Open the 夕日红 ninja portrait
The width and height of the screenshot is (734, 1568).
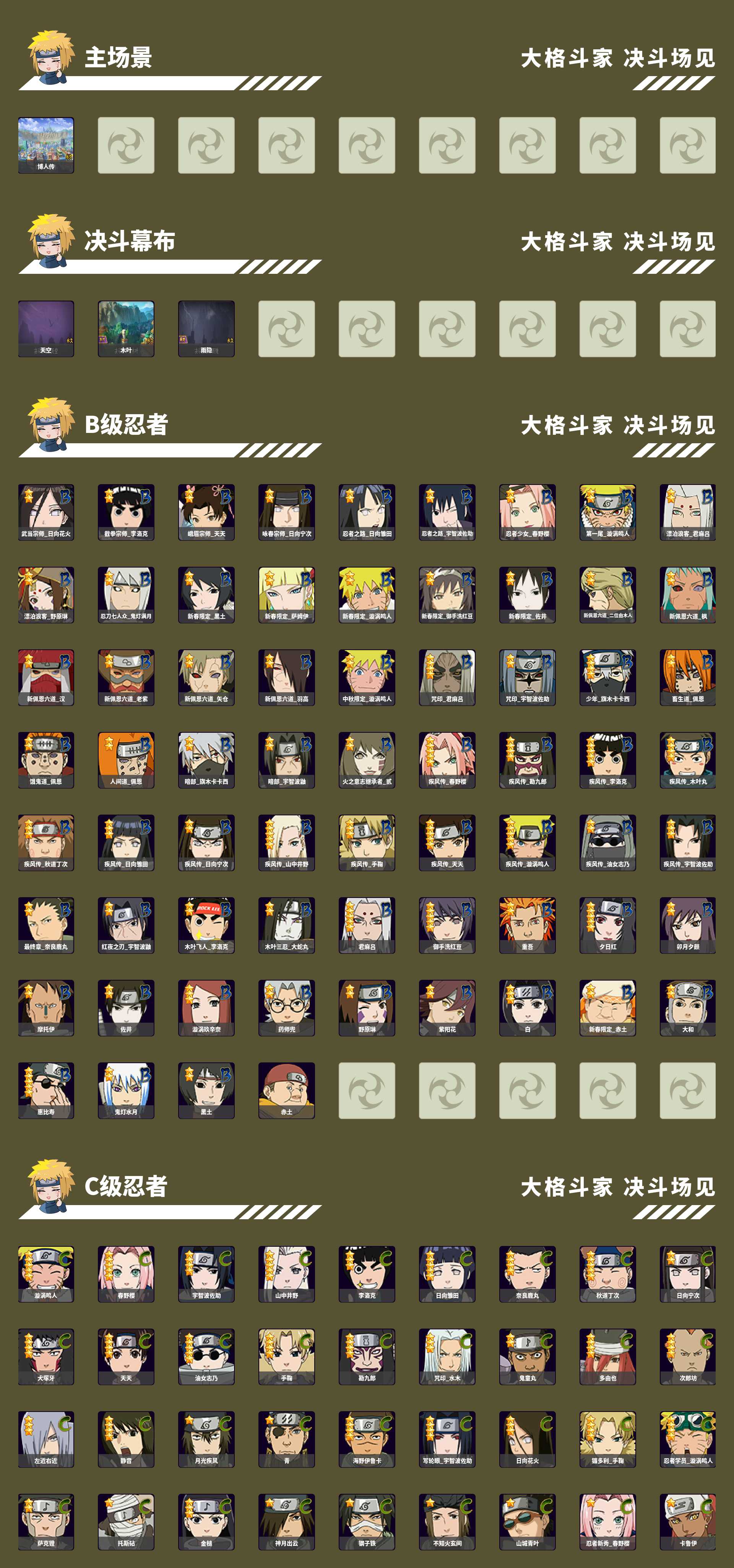607,925
